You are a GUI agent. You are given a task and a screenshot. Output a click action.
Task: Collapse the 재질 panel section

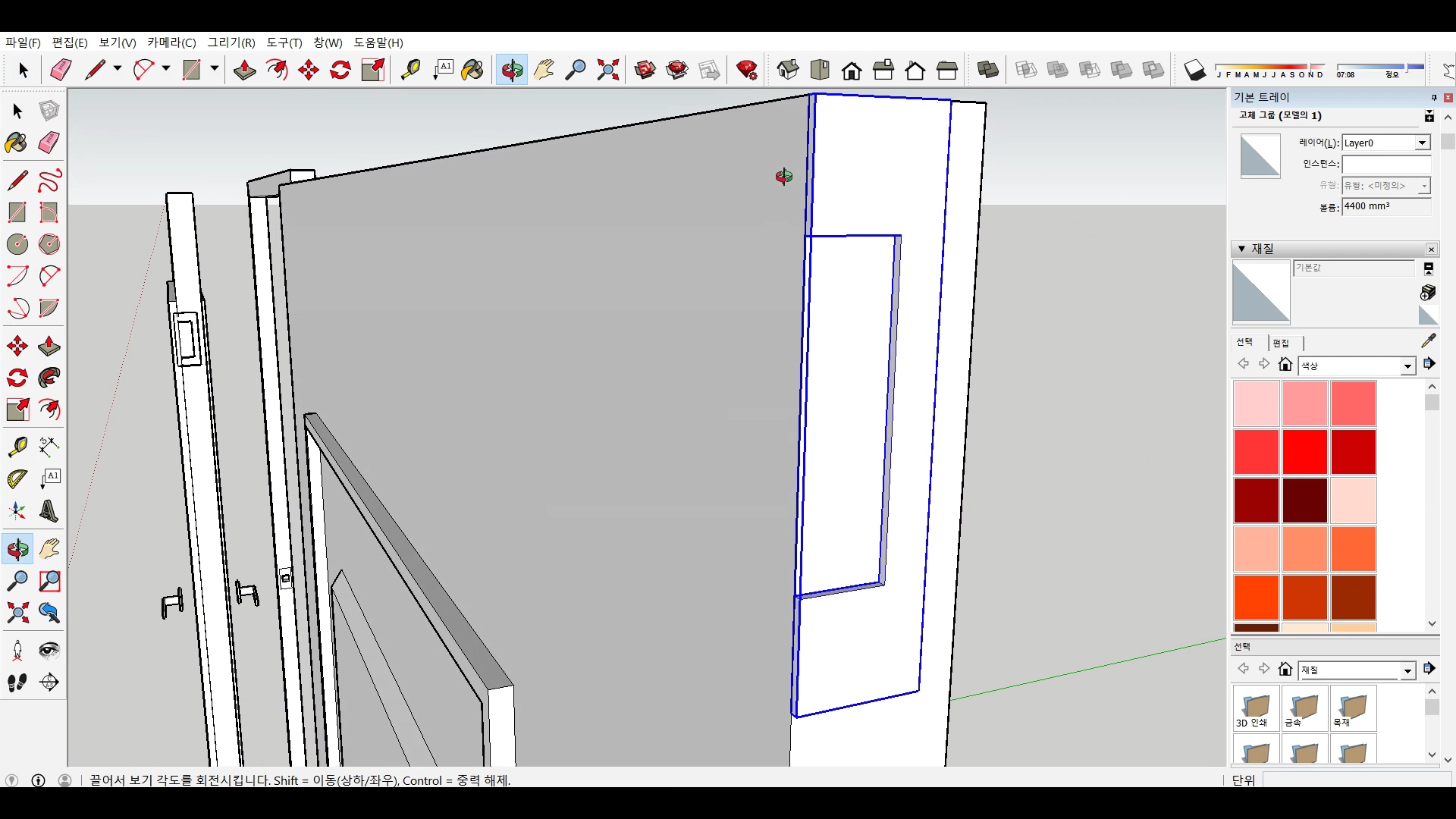click(x=1241, y=249)
